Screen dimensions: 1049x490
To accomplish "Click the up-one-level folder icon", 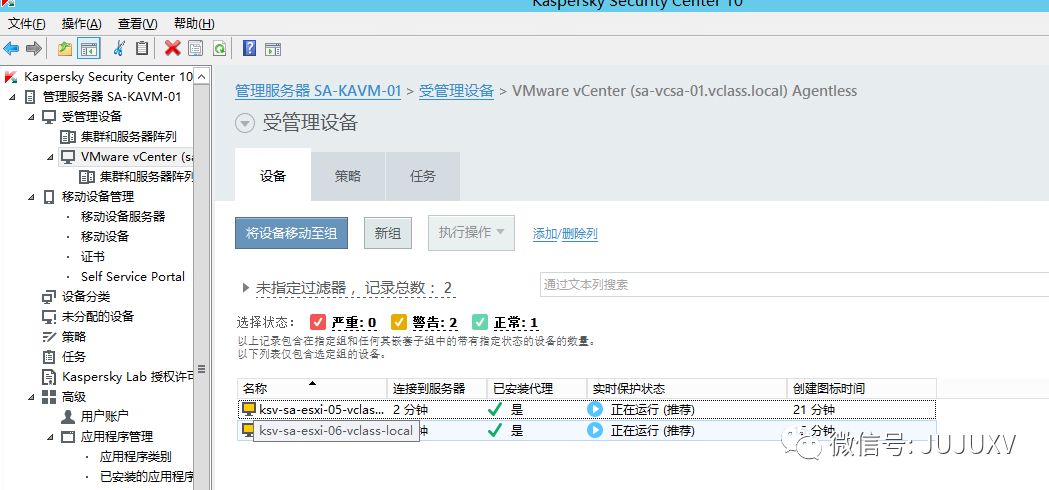I will point(65,48).
